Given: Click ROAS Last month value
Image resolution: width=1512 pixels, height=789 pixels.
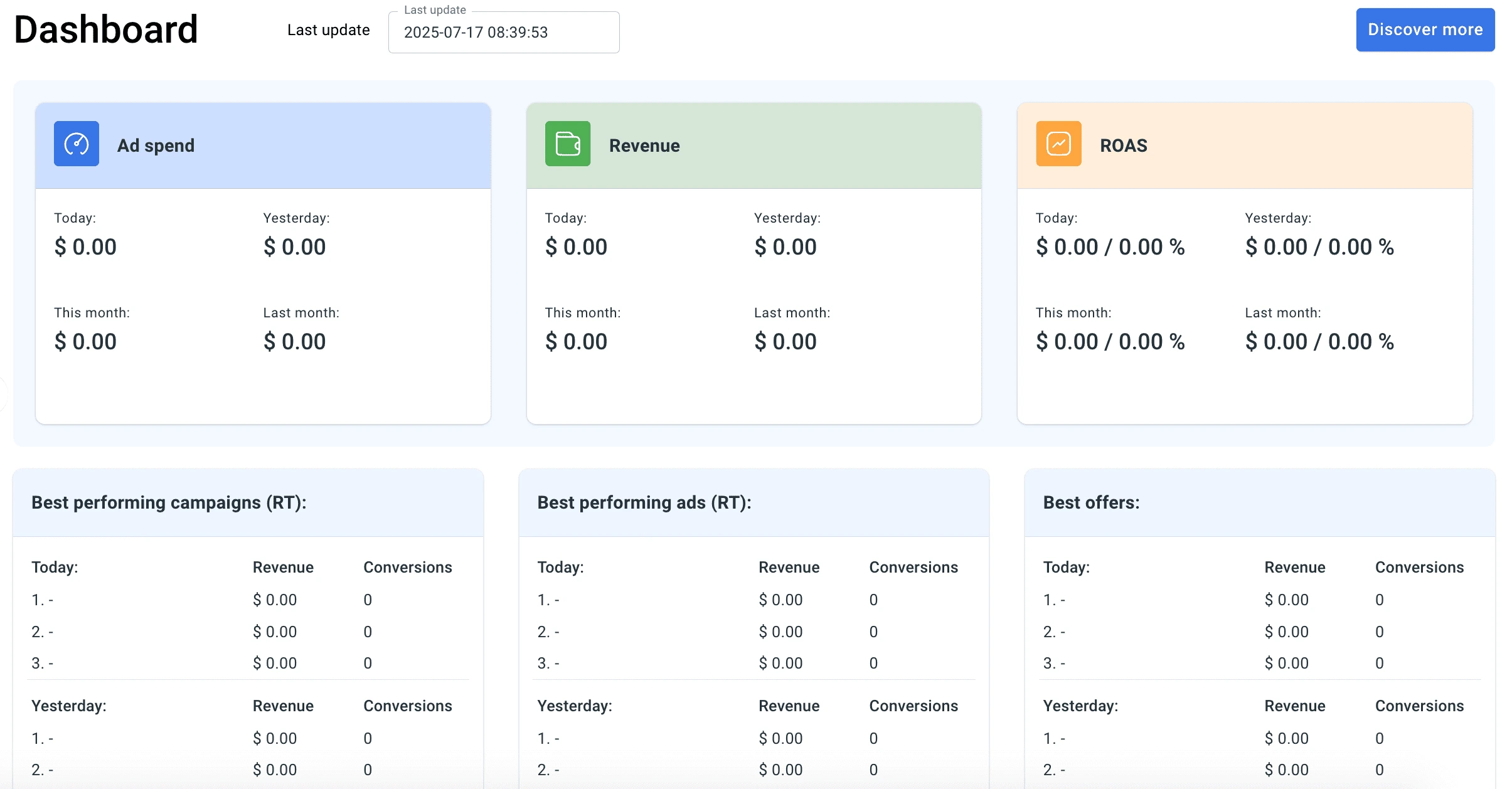Looking at the screenshot, I should (1319, 341).
